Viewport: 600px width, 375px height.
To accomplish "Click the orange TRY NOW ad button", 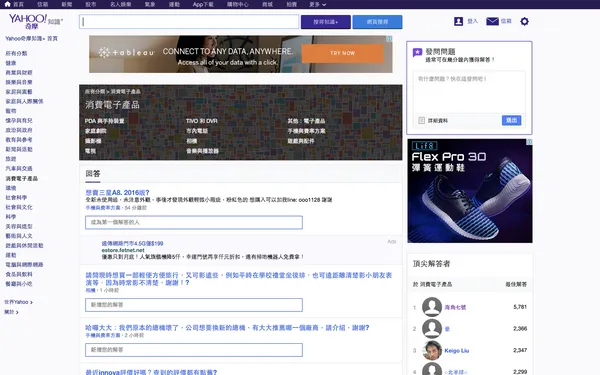I will tap(343, 53).
